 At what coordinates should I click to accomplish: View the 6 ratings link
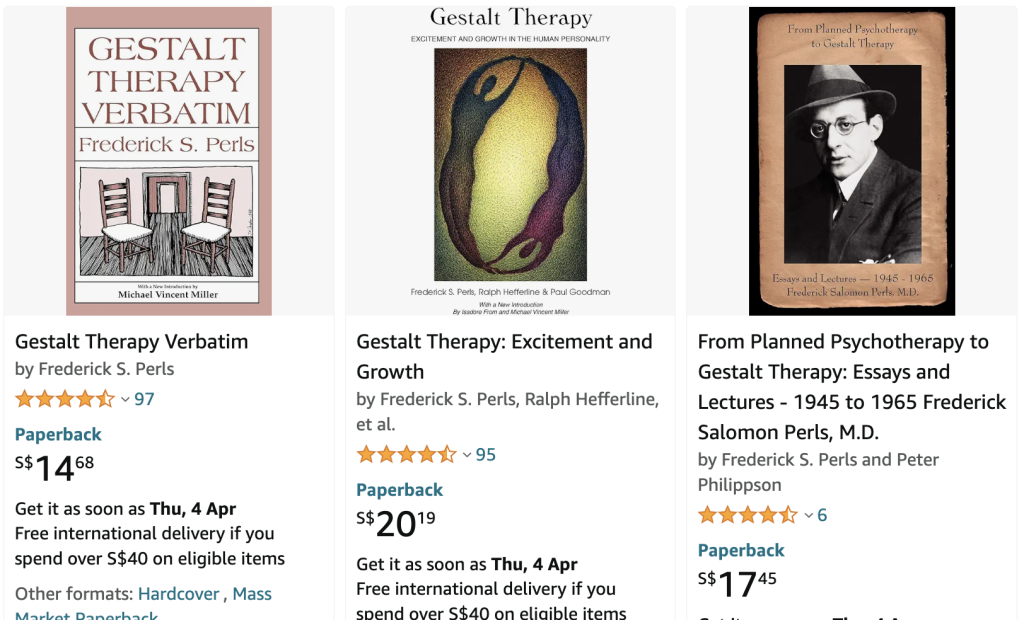[x=822, y=515]
